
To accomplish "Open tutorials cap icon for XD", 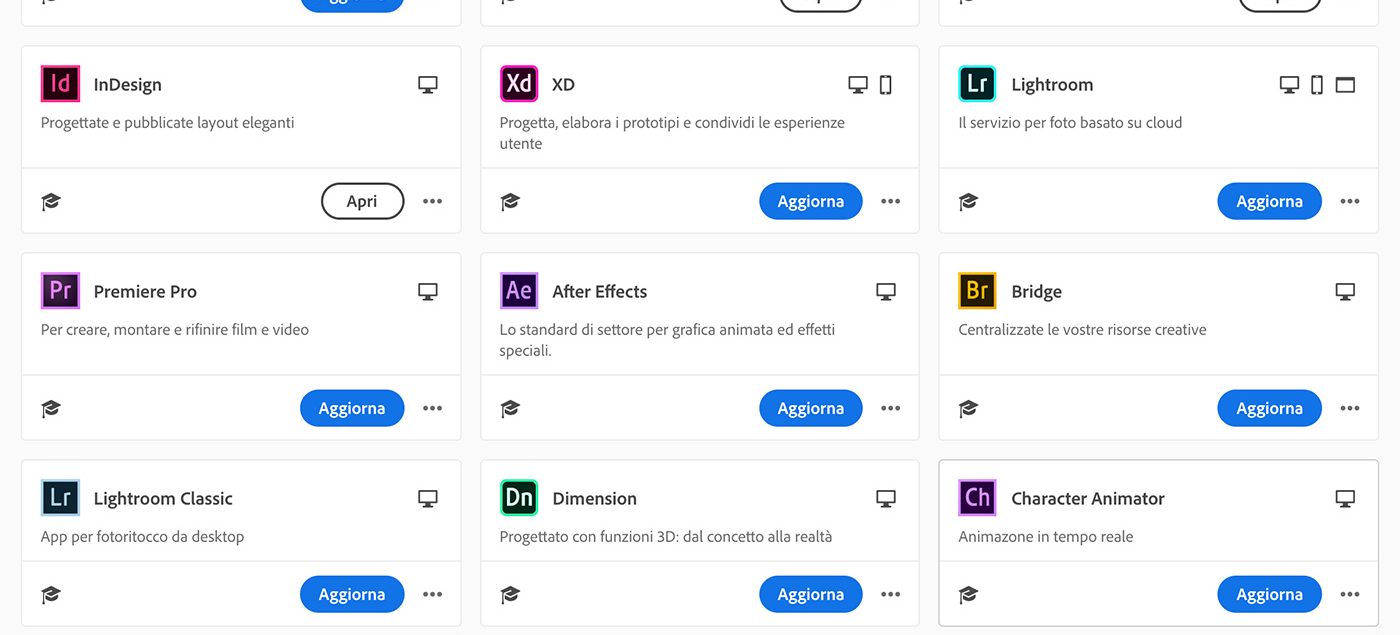I will tap(510, 202).
